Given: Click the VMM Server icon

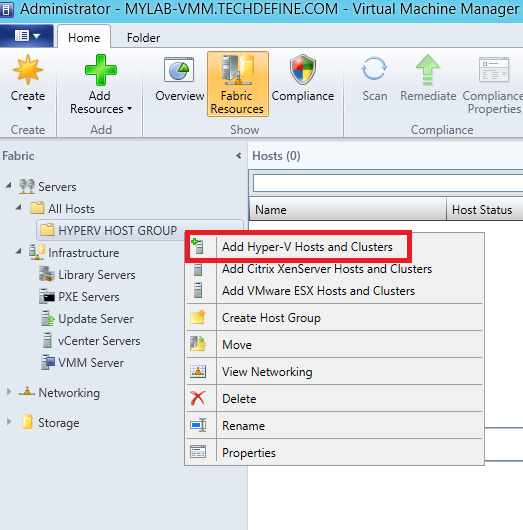Looking at the screenshot, I should (x=48, y=362).
